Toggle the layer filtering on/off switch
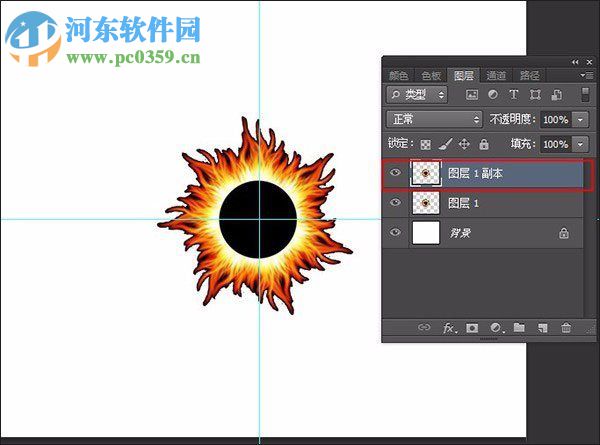This screenshot has height=445, width=600. [585, 95]
